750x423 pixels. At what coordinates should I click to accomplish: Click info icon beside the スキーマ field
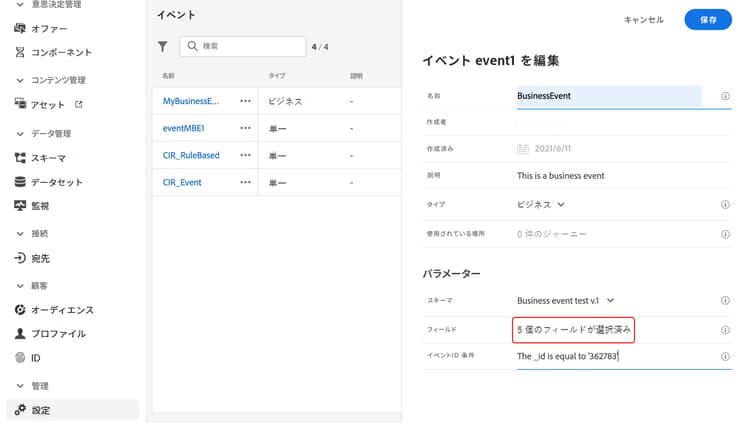pos(725,301)
